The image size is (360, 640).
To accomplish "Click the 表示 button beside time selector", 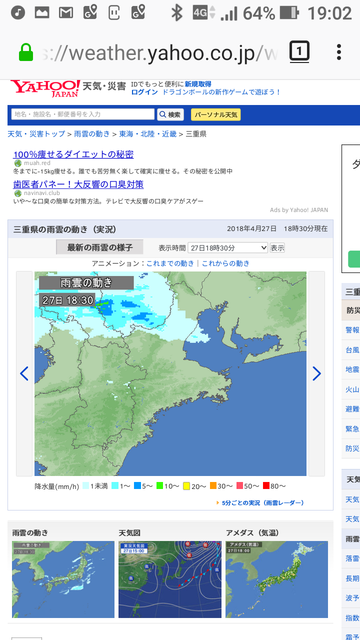I will [277, 248].
